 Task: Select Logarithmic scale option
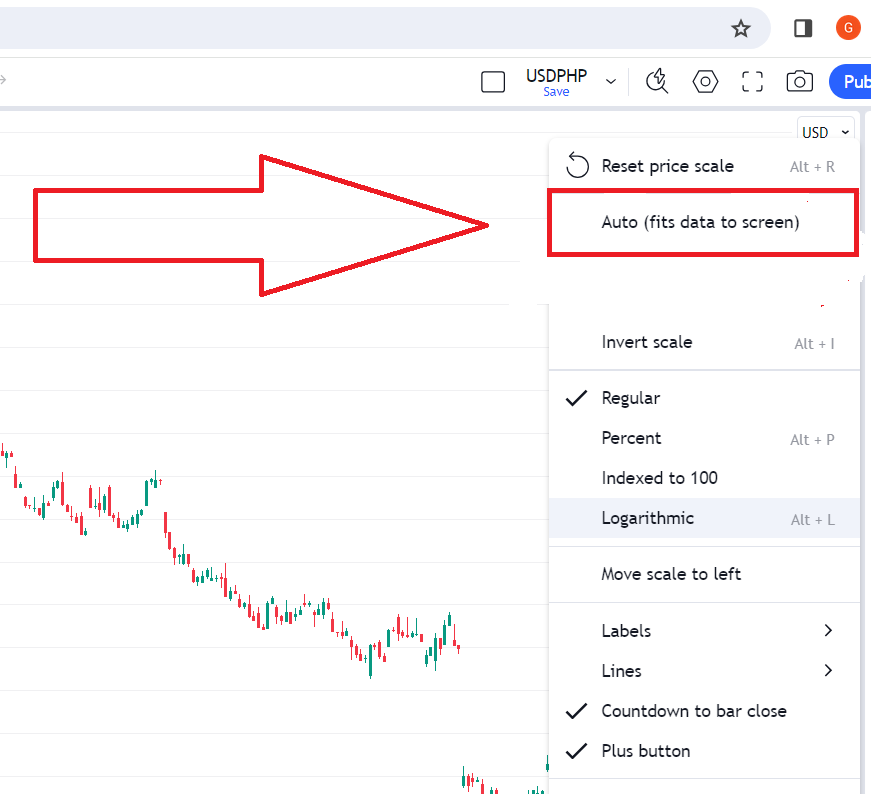(x=647, y=518)
